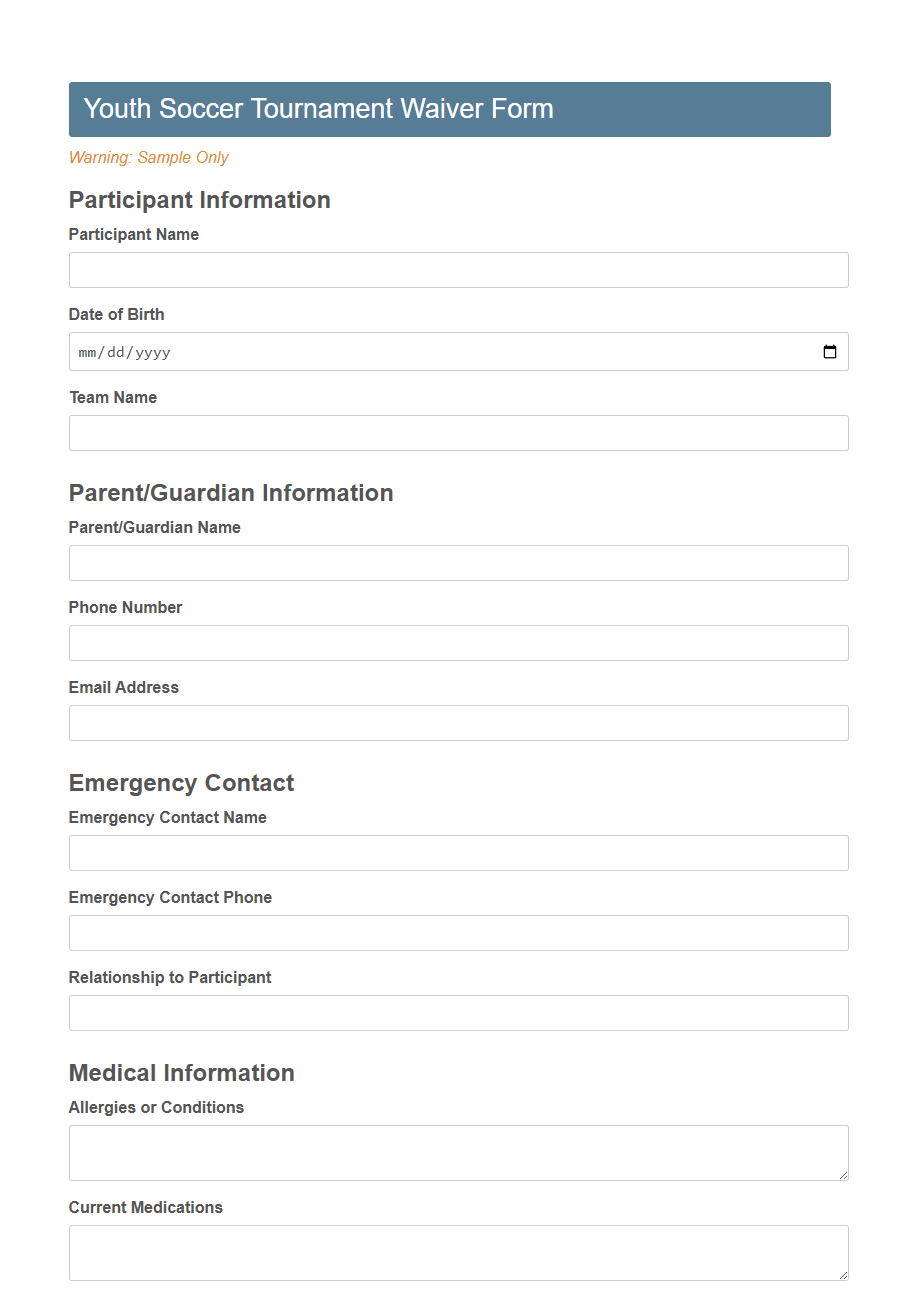Click the month segment of the date input
The height and width of the screenshot is (1300, 900).
(x=89, y=351)
